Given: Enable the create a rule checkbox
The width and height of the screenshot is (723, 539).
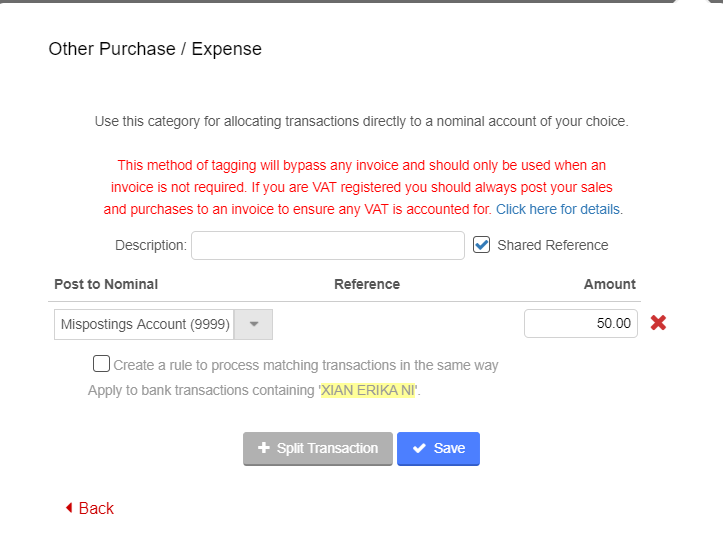Looking at the screenshot, I should pos(101,364).
